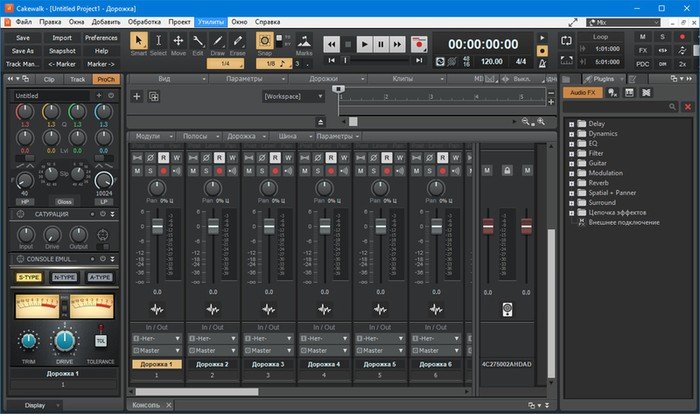This screenshot has height=414, width=700.
Task: Switch to the Clip inspector tab
Action: (49, 79)
